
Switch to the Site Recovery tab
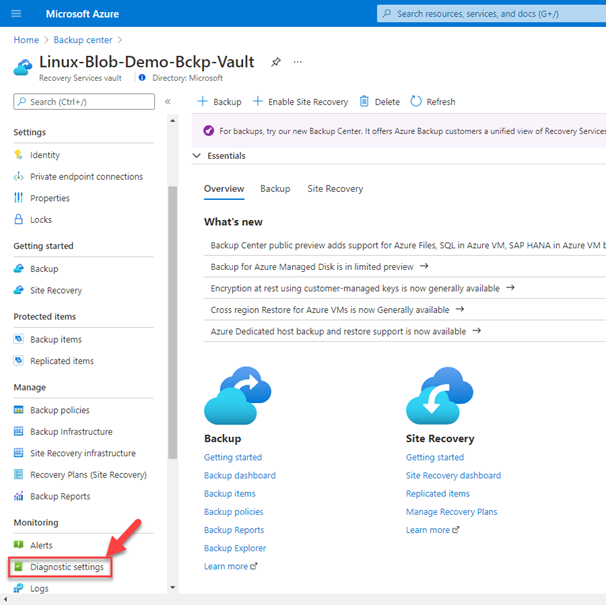coord(335,189)
